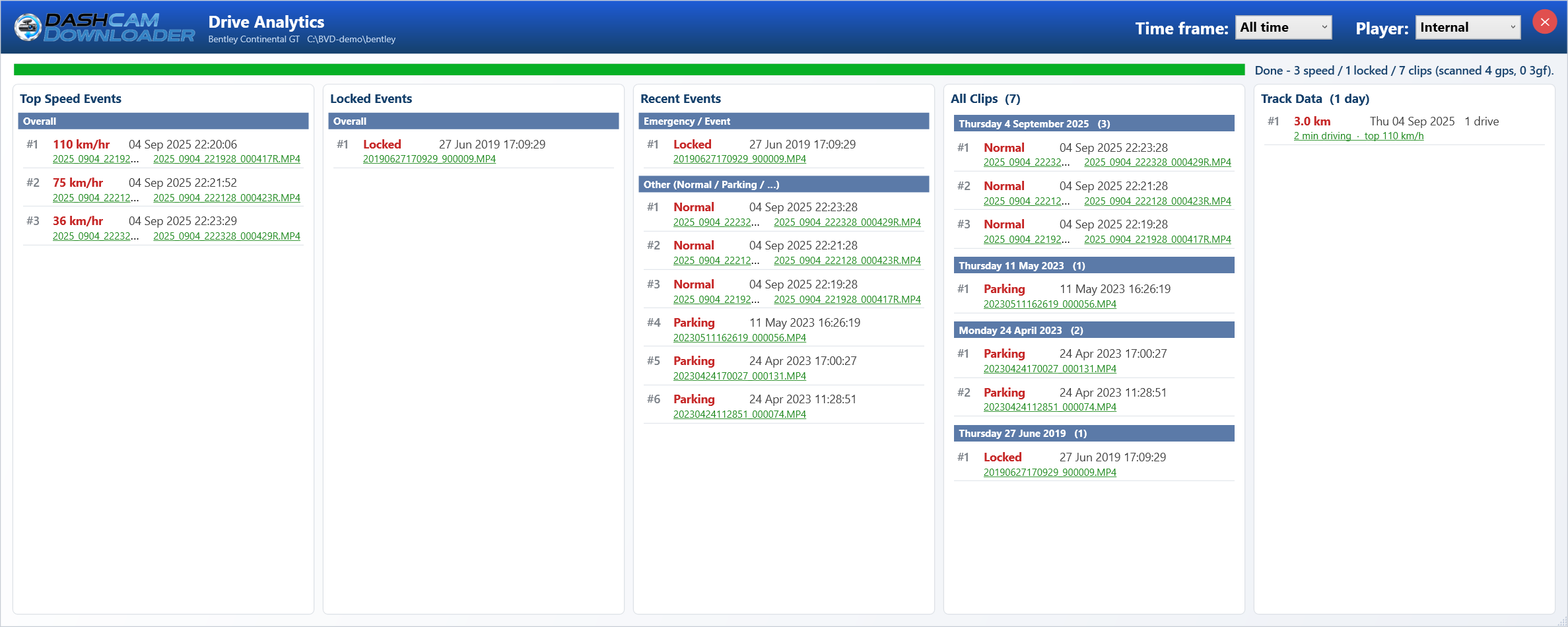
Task: Select the 36 km/hr top speed value
Action: point(78,221)
